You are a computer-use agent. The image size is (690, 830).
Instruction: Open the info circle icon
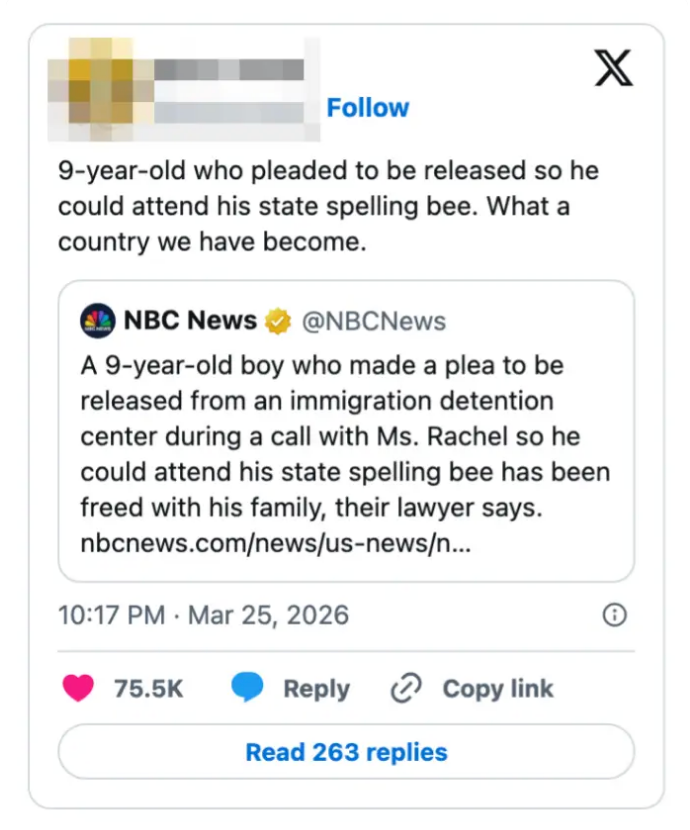[x=615, y=615]
